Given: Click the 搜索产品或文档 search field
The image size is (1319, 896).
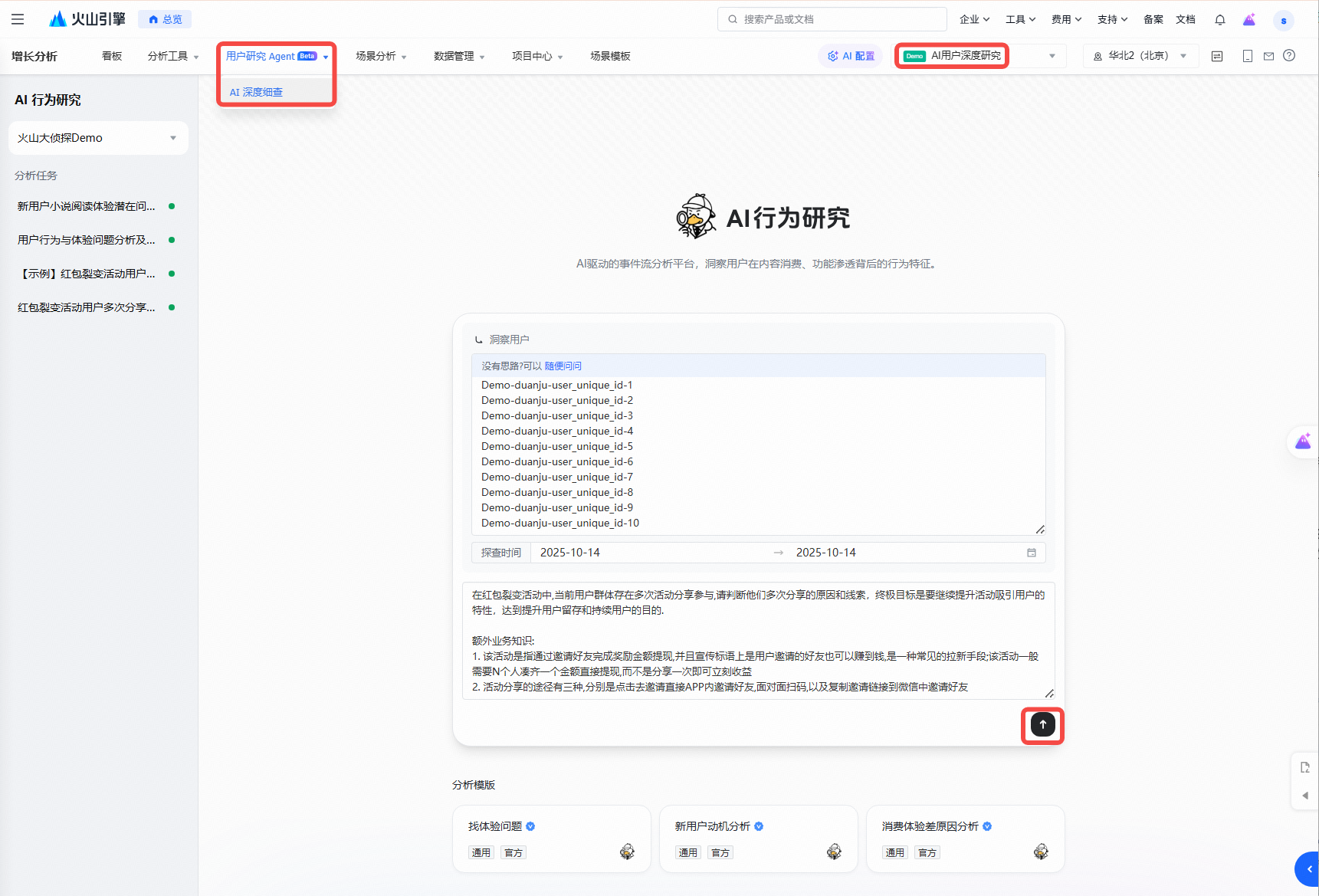Looking at the screenshot, I should [x=832, y=19].
